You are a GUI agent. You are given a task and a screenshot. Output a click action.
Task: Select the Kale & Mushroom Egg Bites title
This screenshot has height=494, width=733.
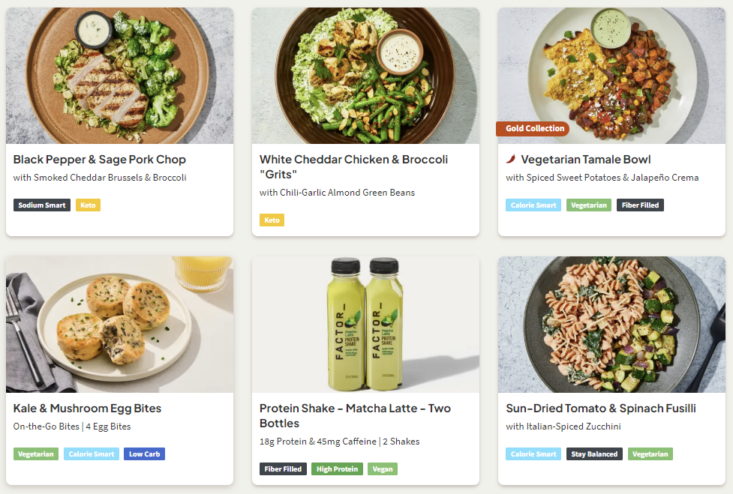click(x=87, y=408)
